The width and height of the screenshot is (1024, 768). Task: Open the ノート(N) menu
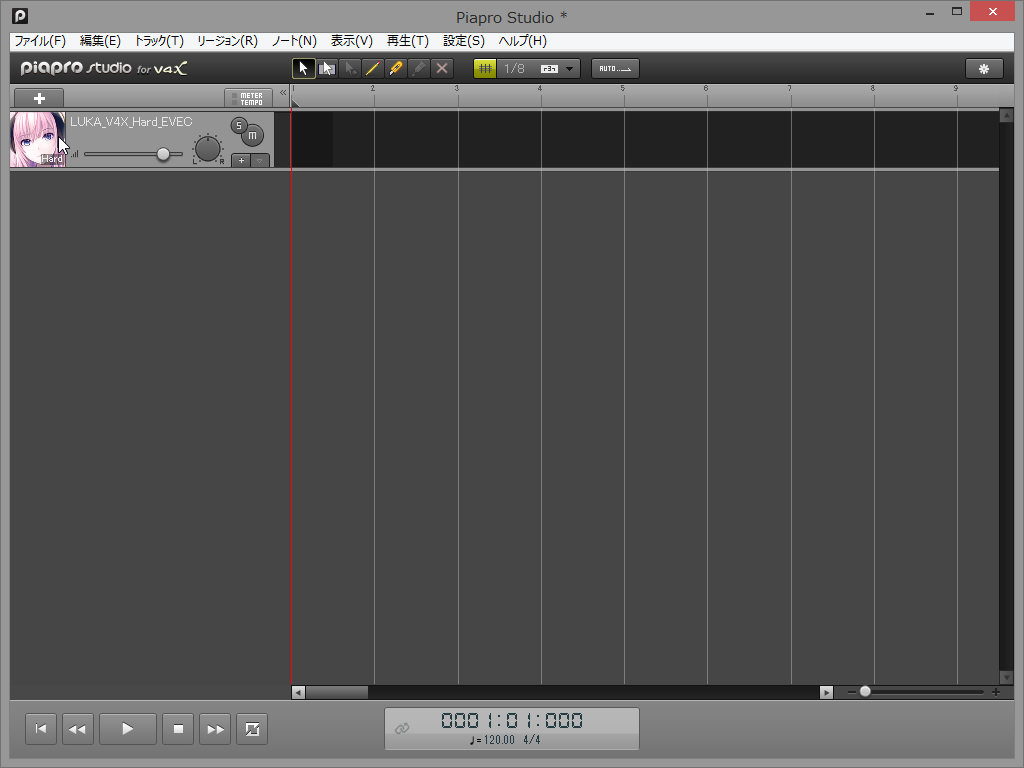coord(294,41)
